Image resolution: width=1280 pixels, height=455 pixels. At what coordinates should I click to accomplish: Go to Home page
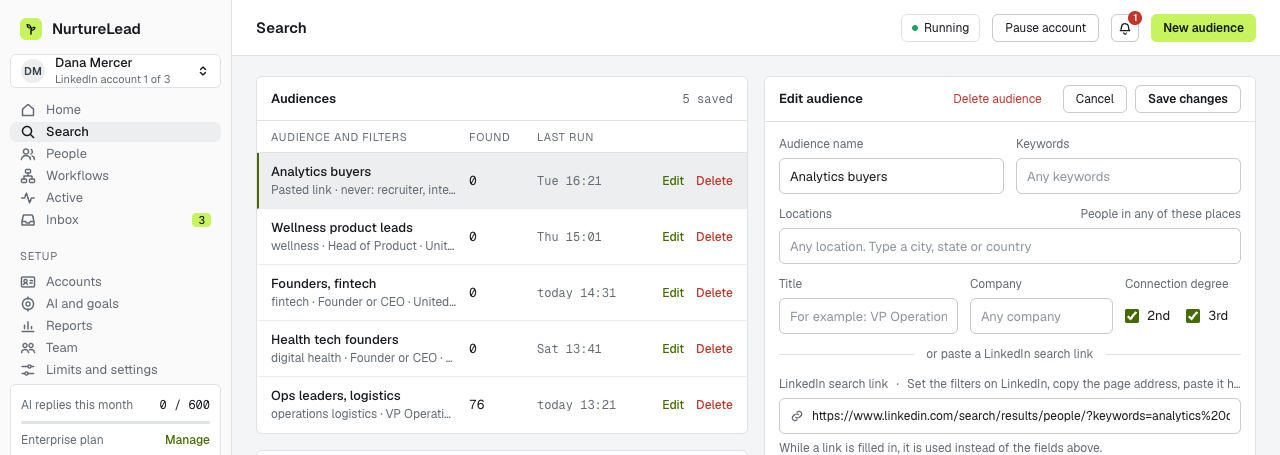115,110
